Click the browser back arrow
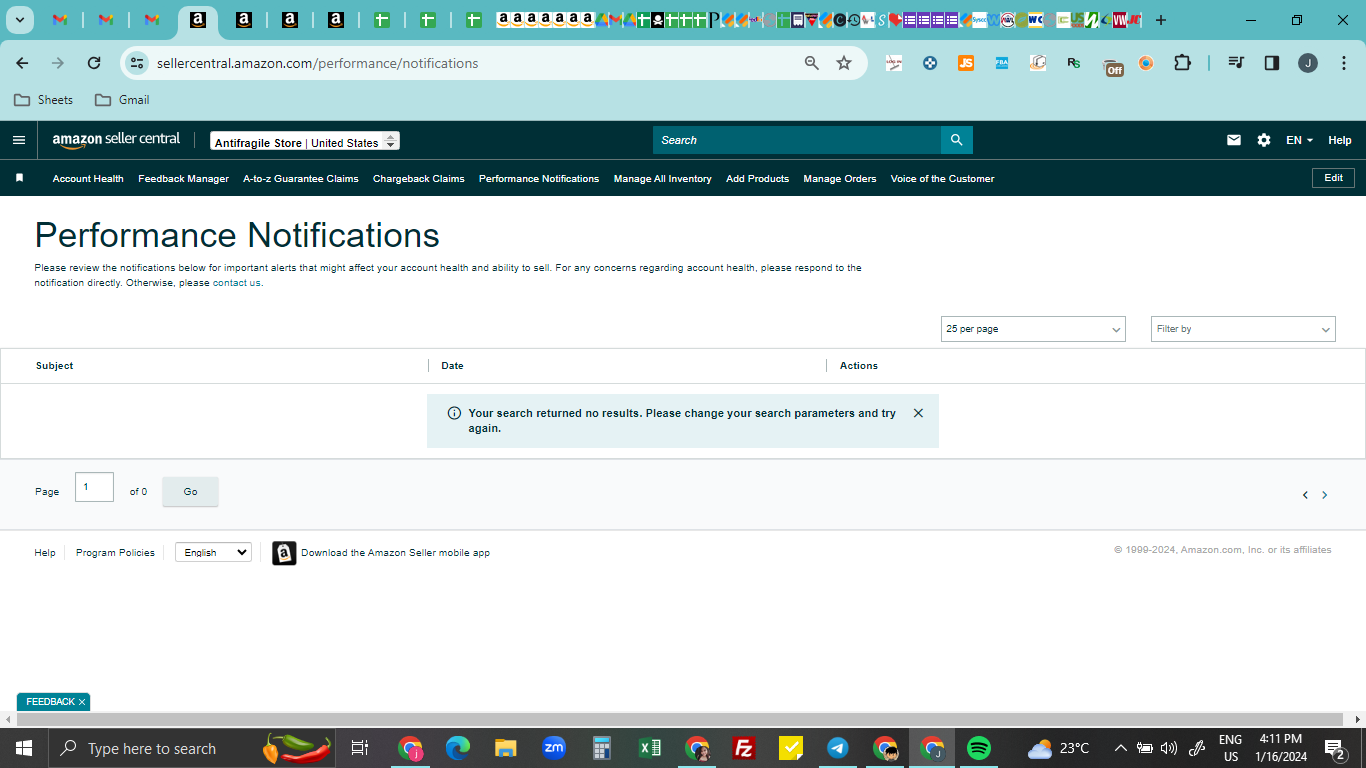The width and height of the screenshot is (1366, 768). pyautogui.click(x=22, y=63)
